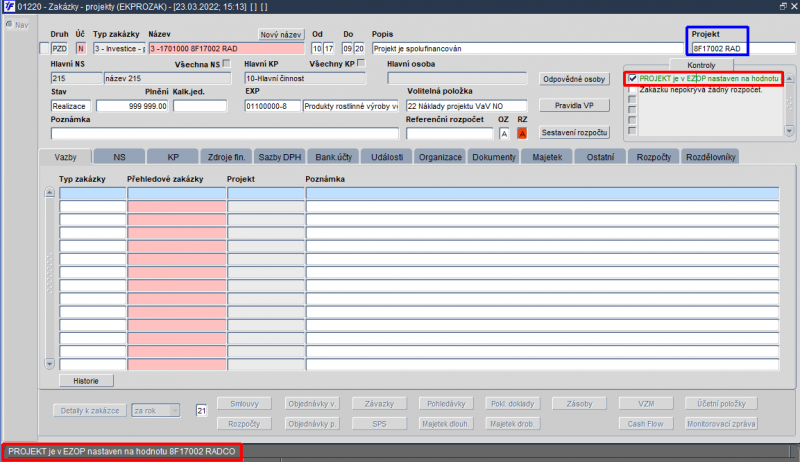Select the Ostatní tab
This screenshot has height=462, width=800.
pos(601,157)
